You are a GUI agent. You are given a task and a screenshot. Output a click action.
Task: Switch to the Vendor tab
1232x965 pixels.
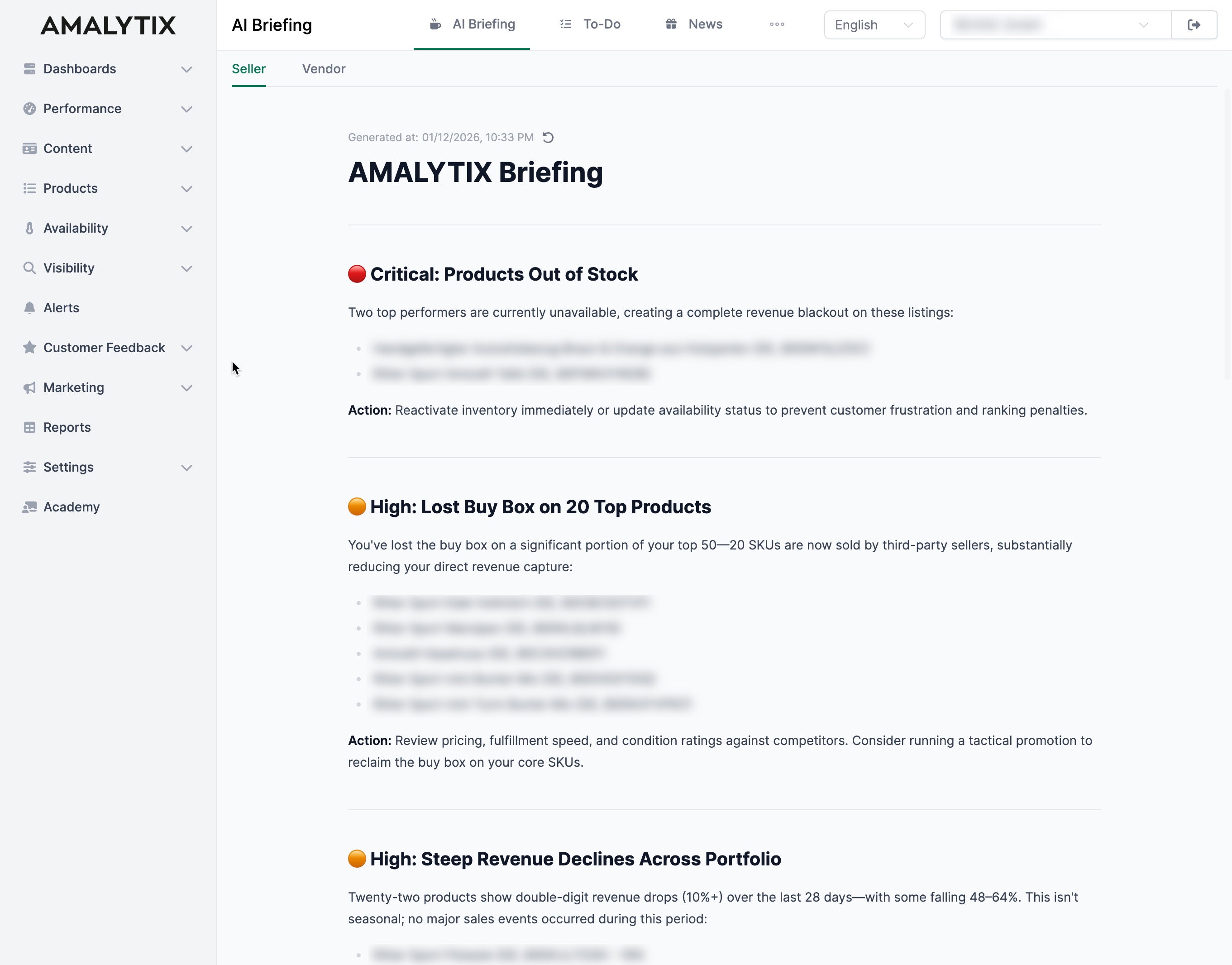click(324, 69)
